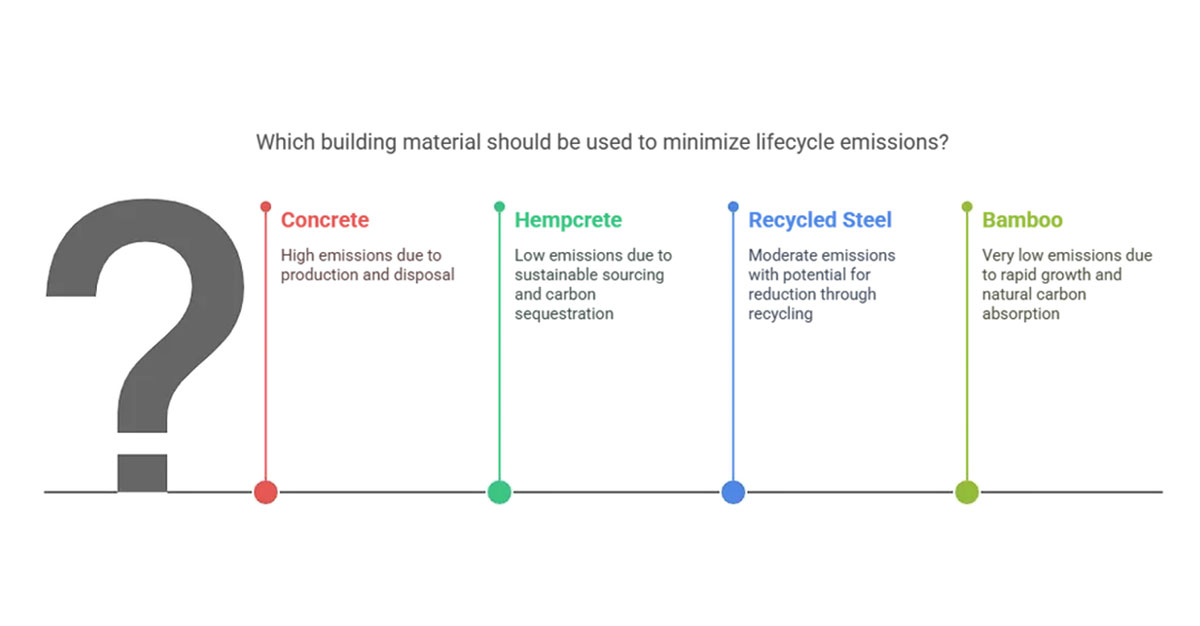Click the small green pin top above Hempcrete
The width and height of the screenshot is (1200, 626).
tap(499, 207)
